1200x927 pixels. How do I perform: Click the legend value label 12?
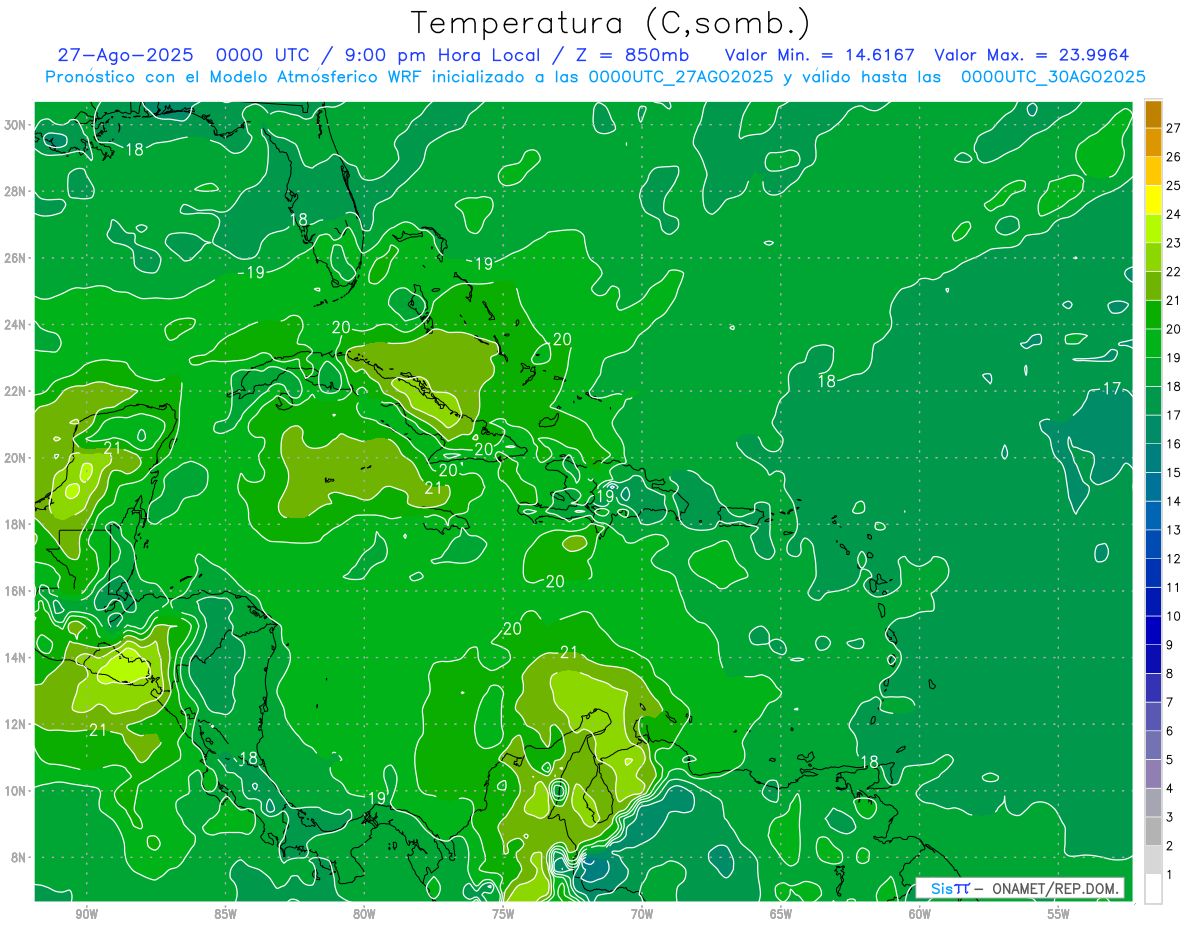[1173, 558]
